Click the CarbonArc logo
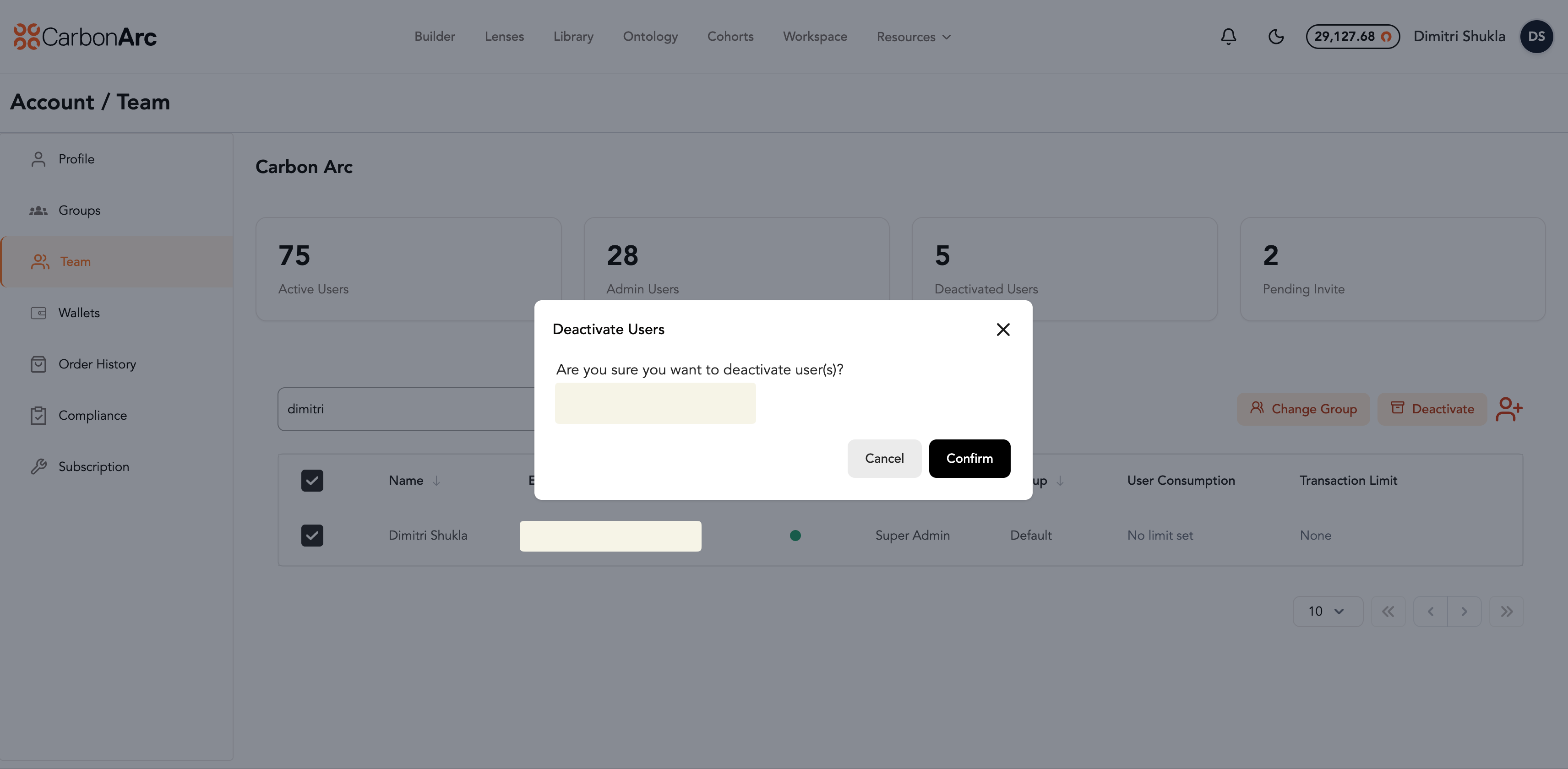This screenshot has width=1568, height=769. point(85,37)
